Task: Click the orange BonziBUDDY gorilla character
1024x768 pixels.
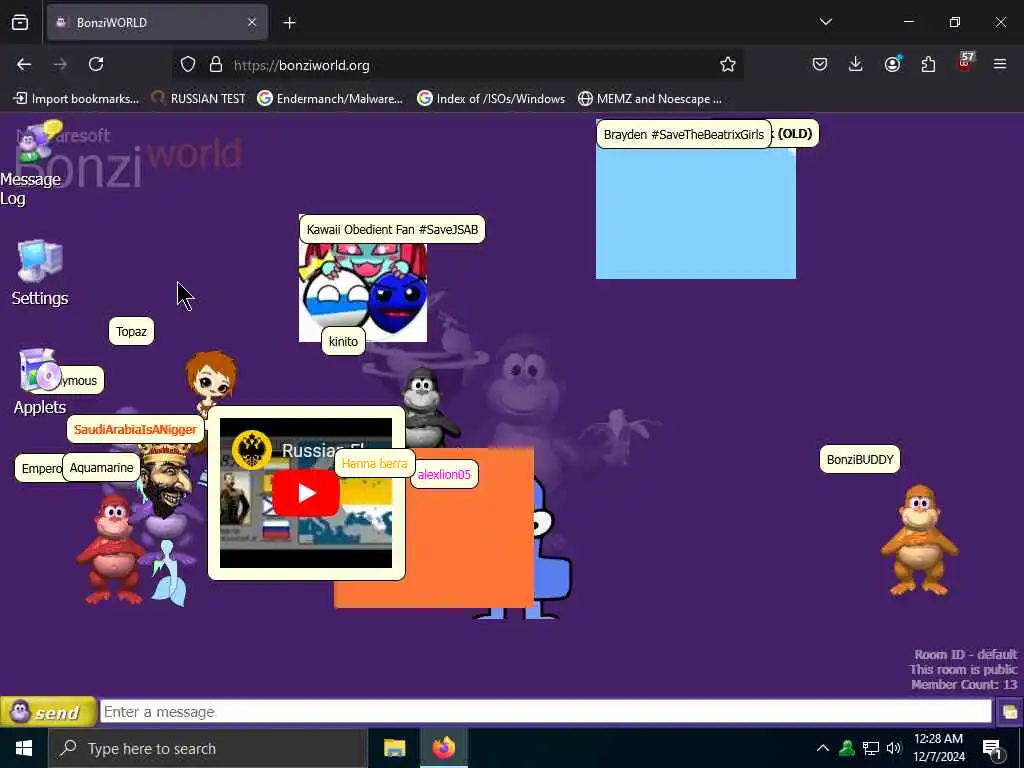Action: point(920,540)
